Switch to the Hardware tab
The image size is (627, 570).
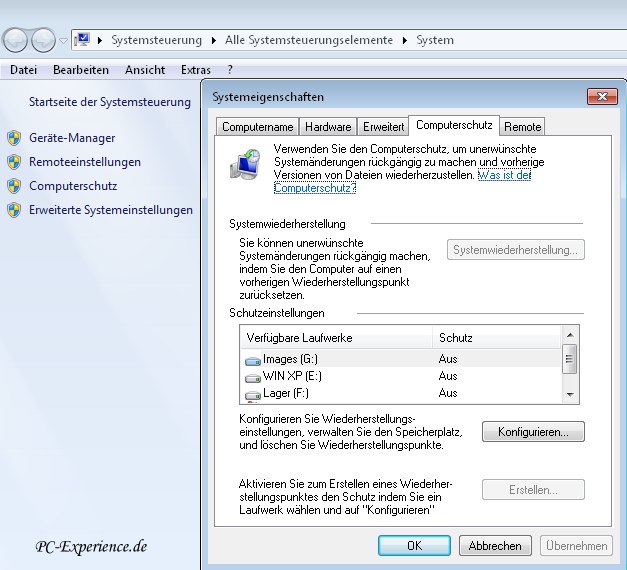(x=328, y=127)
